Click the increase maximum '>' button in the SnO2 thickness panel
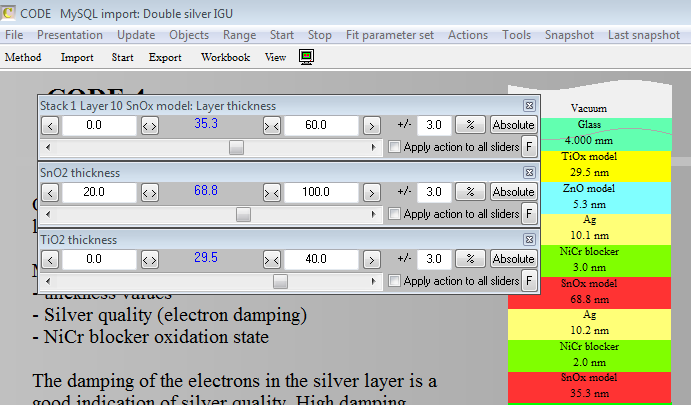This screenshot has height=405, width=691. point(371,192)
